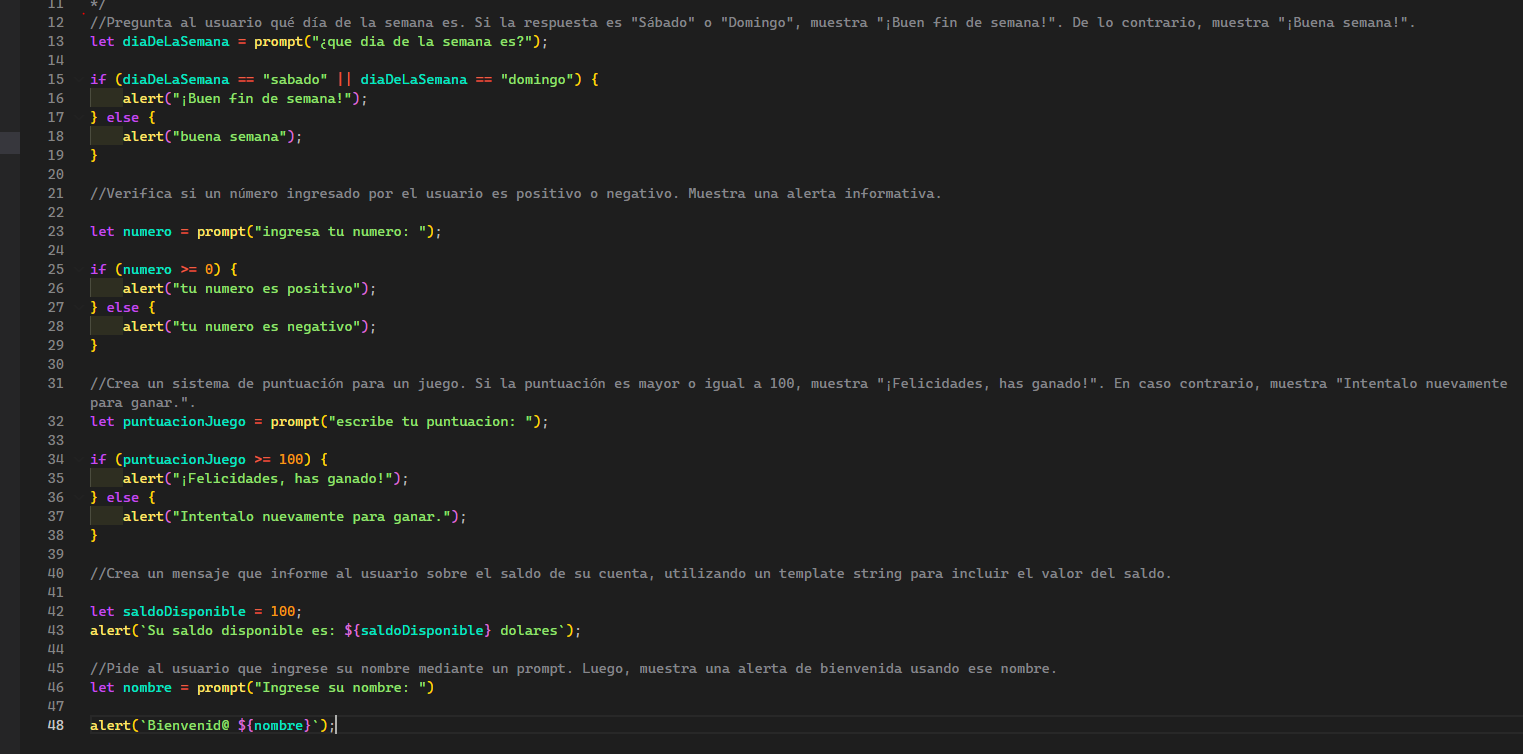Click line number 20 in the gutter
This screenshot has width=1523, height=754.
coord(56,174)
